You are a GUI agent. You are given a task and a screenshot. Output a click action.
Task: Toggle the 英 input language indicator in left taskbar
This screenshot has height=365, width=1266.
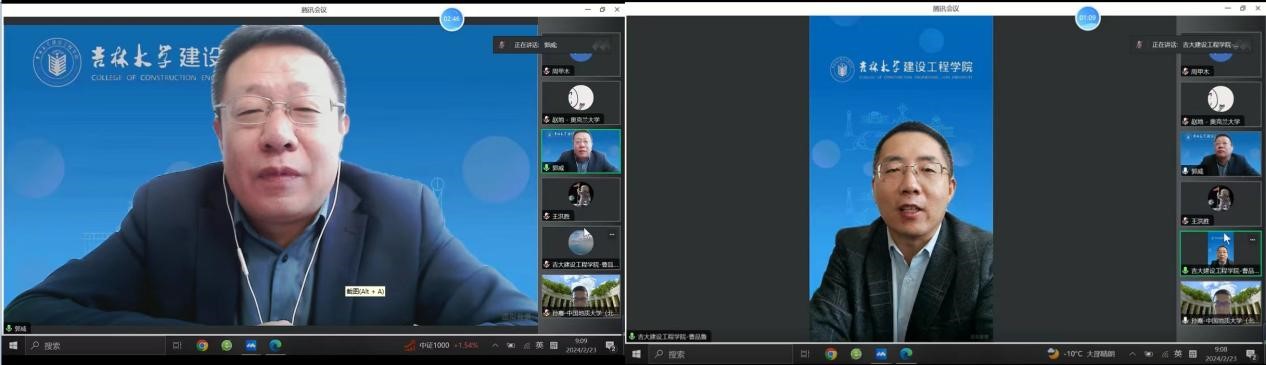(539, 345)
